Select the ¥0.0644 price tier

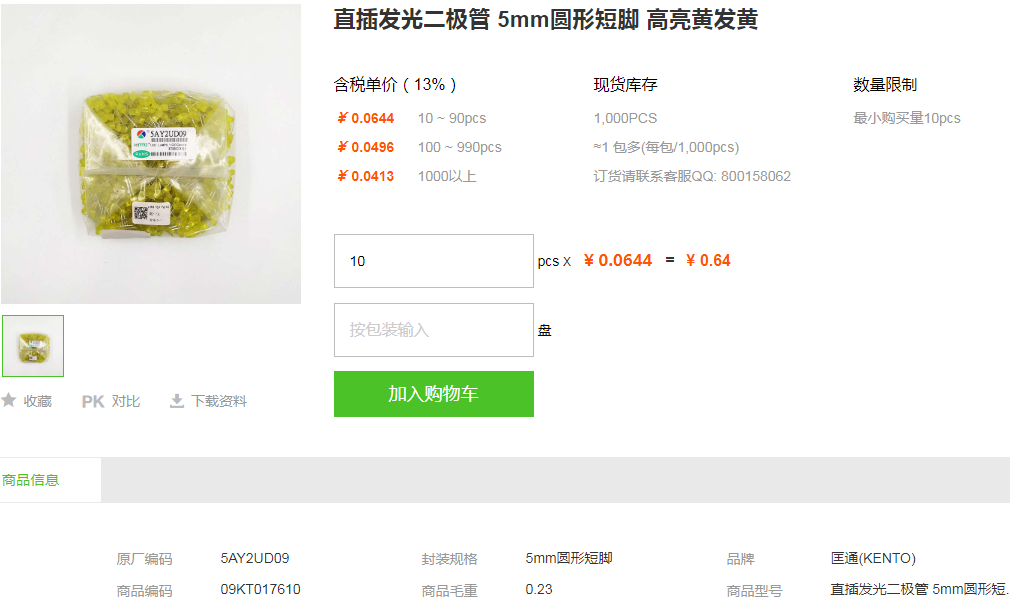click(x=366, y=118)
